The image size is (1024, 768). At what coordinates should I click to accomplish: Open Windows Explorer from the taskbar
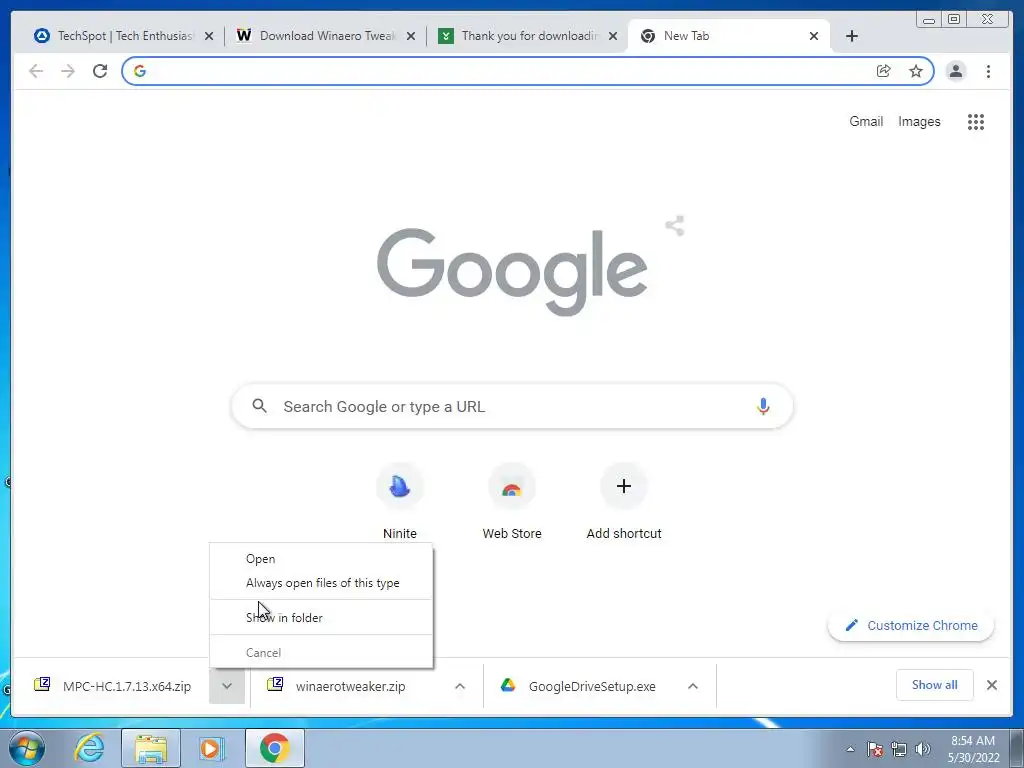[x=151, y=748]
